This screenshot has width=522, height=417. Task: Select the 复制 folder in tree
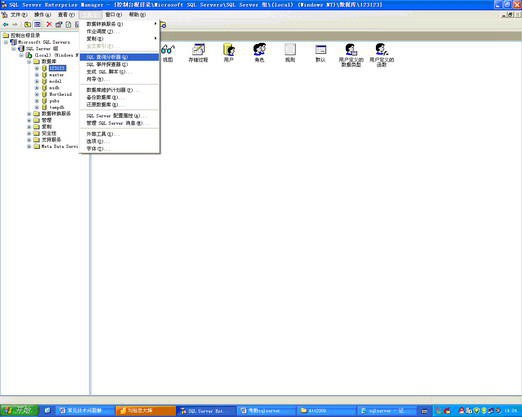[47, 127]
